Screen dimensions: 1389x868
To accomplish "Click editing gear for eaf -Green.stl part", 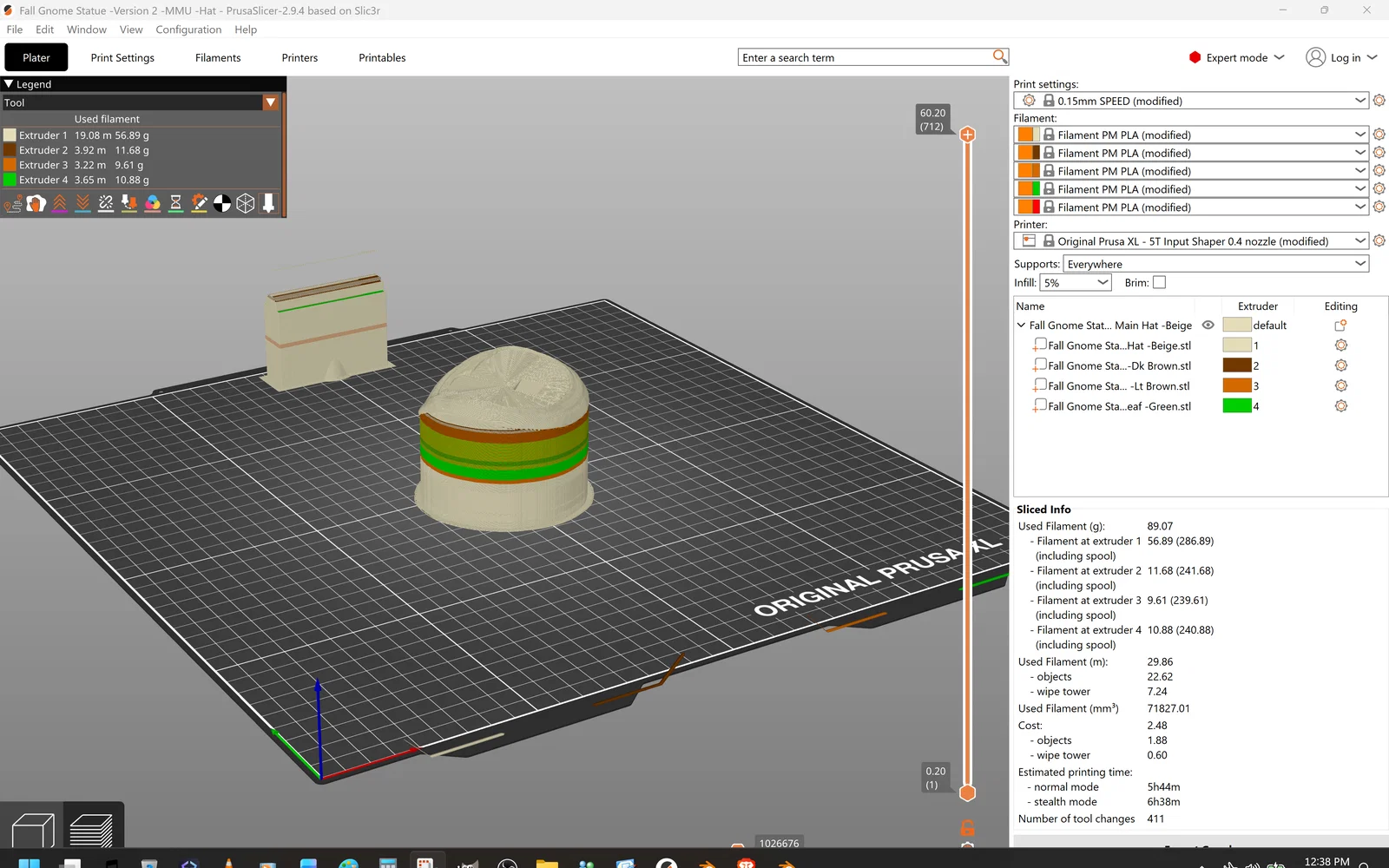I will [1340, 405].
